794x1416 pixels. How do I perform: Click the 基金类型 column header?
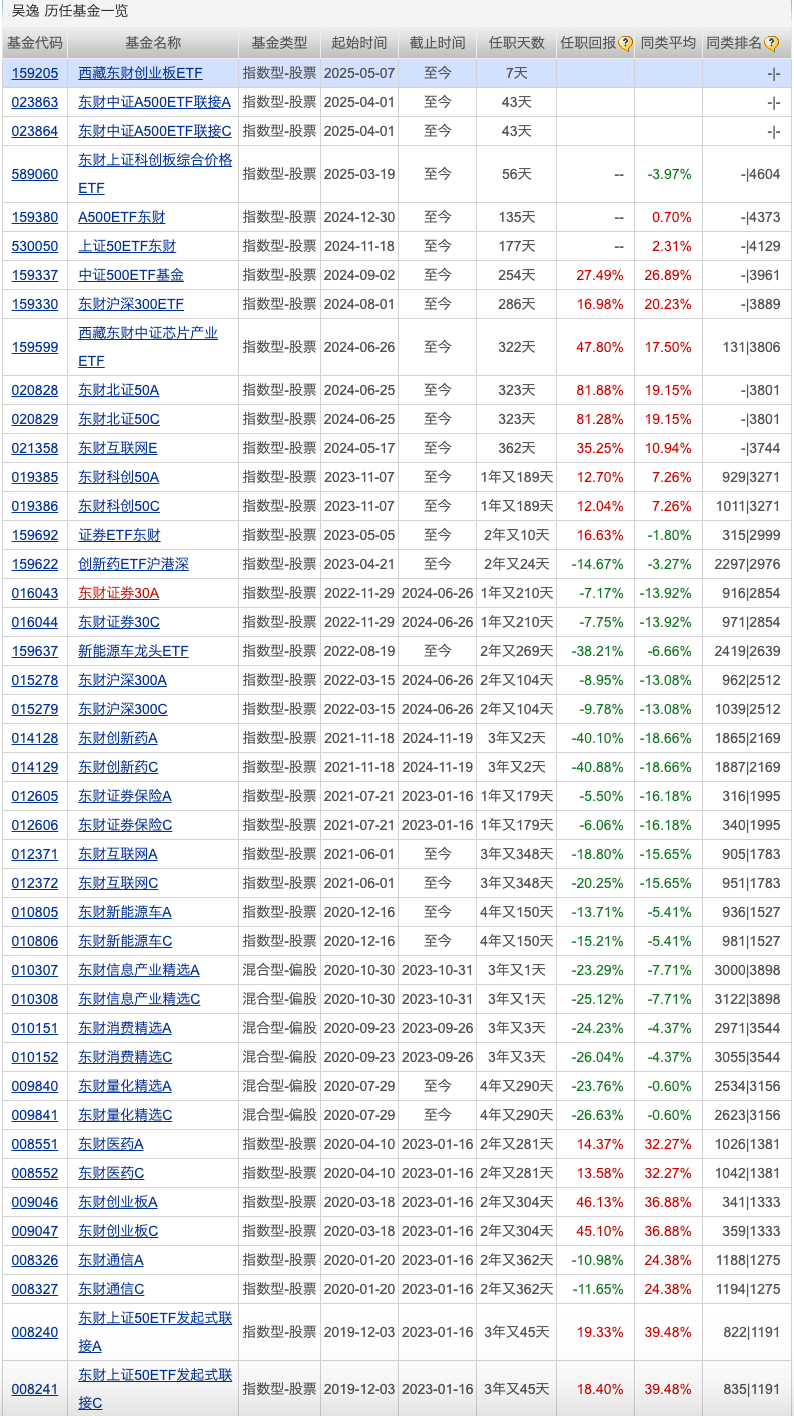click(279, 43)
